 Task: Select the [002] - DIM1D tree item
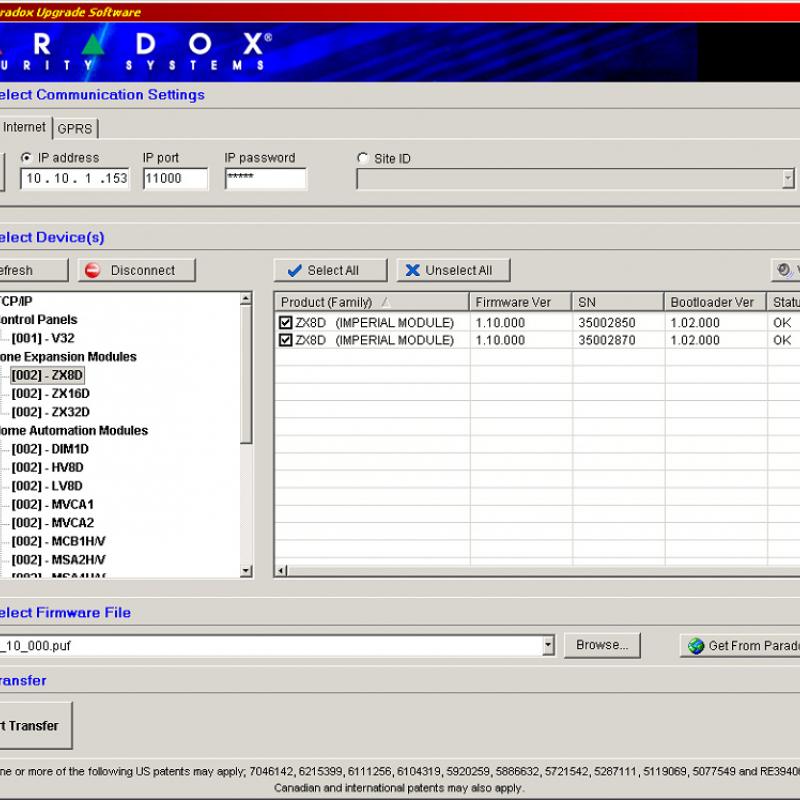[x=50, y=449]
